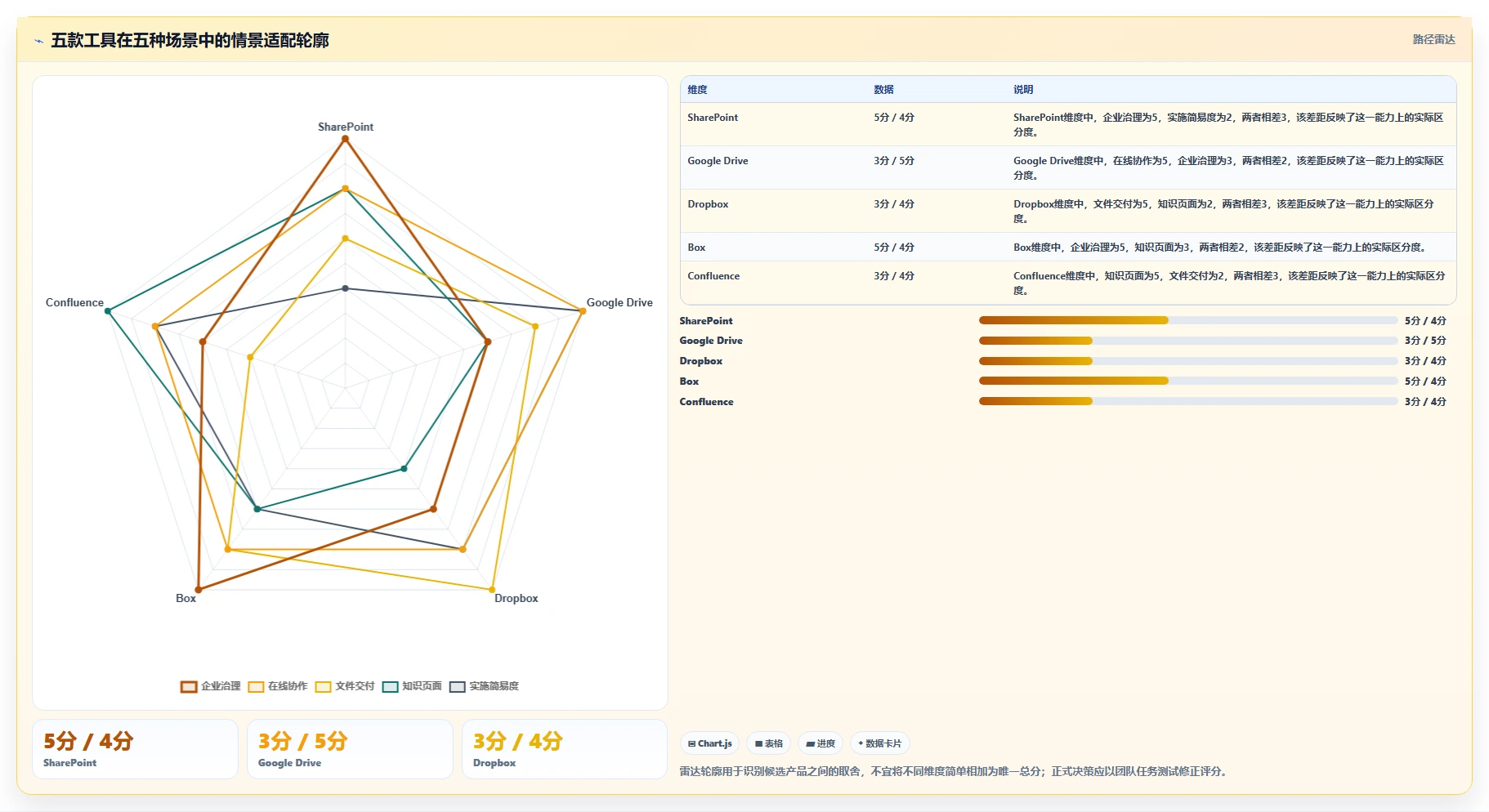Click the SharePoint progress bar
Screen dimensions: 1489x812
[1188, 320]
